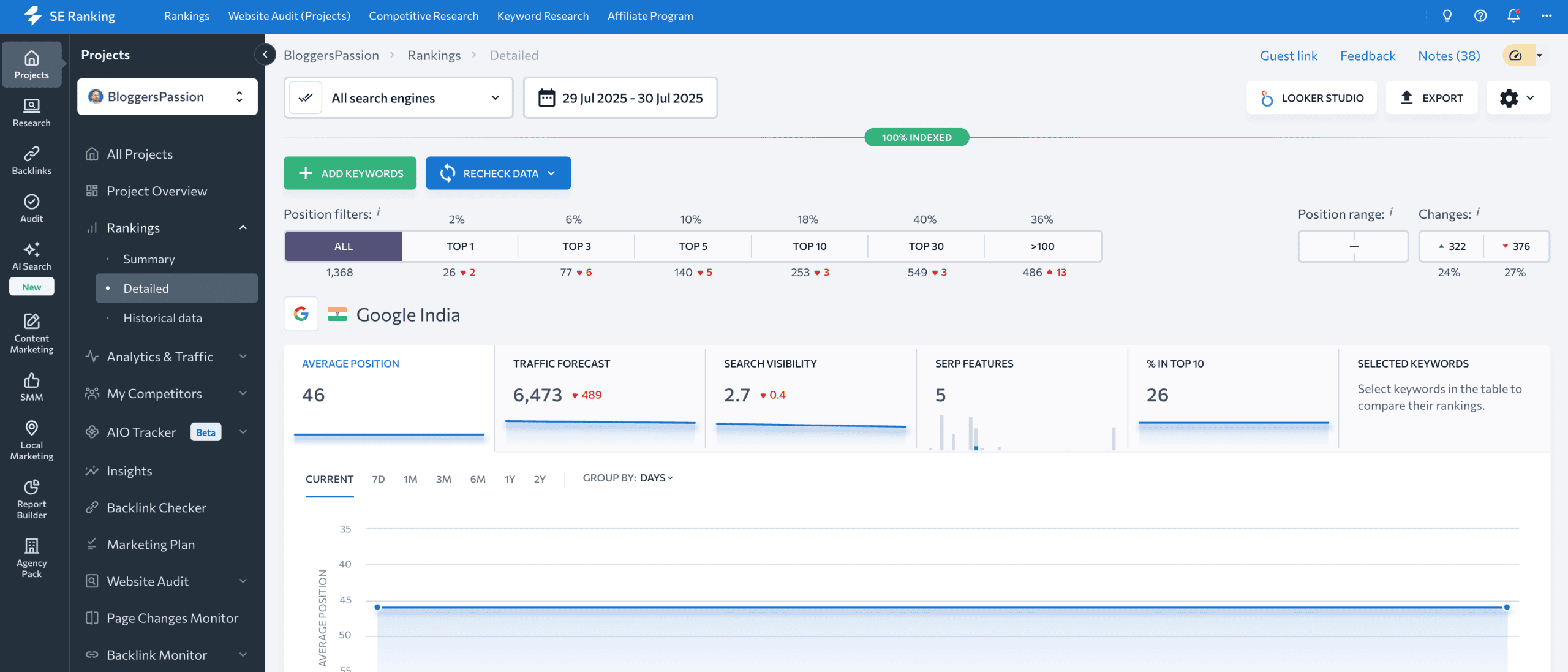Open Keyword Research top menu
This screenshot has height=672, width=1568.
[x=543, y=16]
